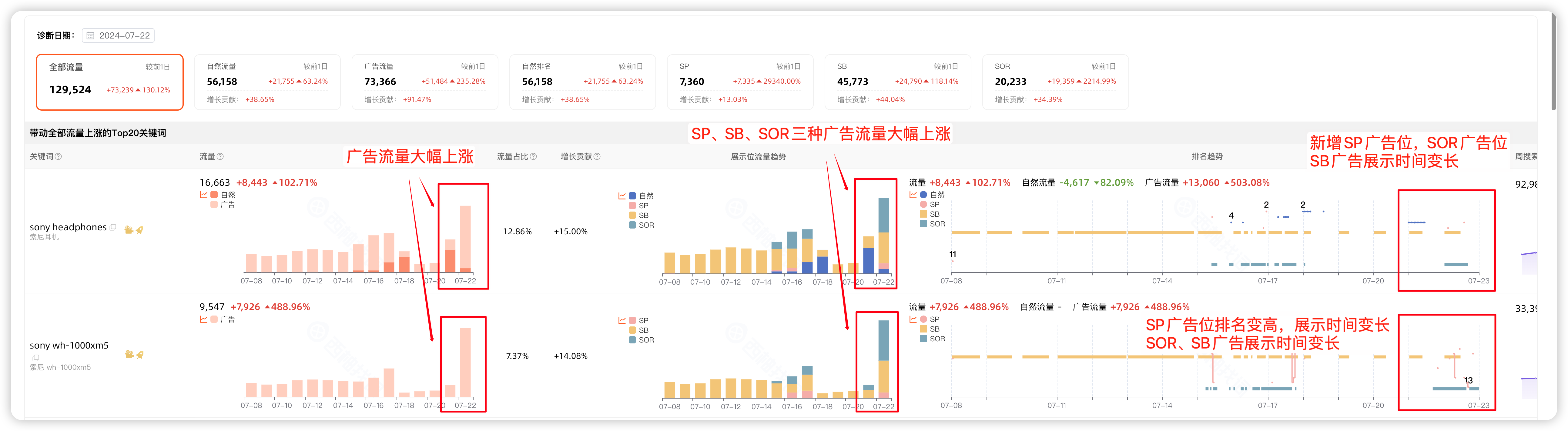Toggle 广告 series in sony headphones 流量 chart
This screenshot has height=431, width=1568.
click(x=223, y=205)
